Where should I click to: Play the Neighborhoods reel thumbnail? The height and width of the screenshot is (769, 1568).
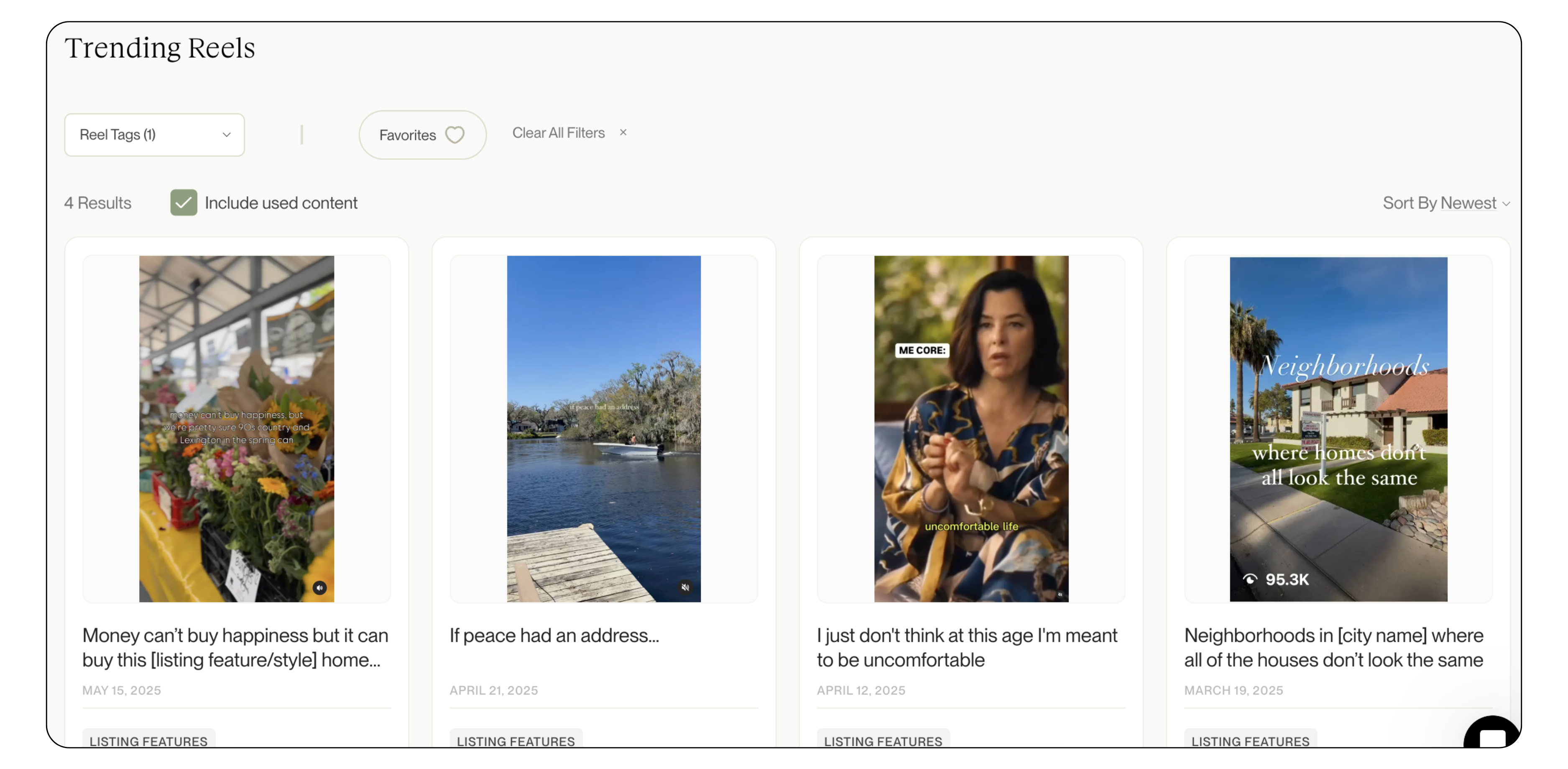coord(1338,429)
